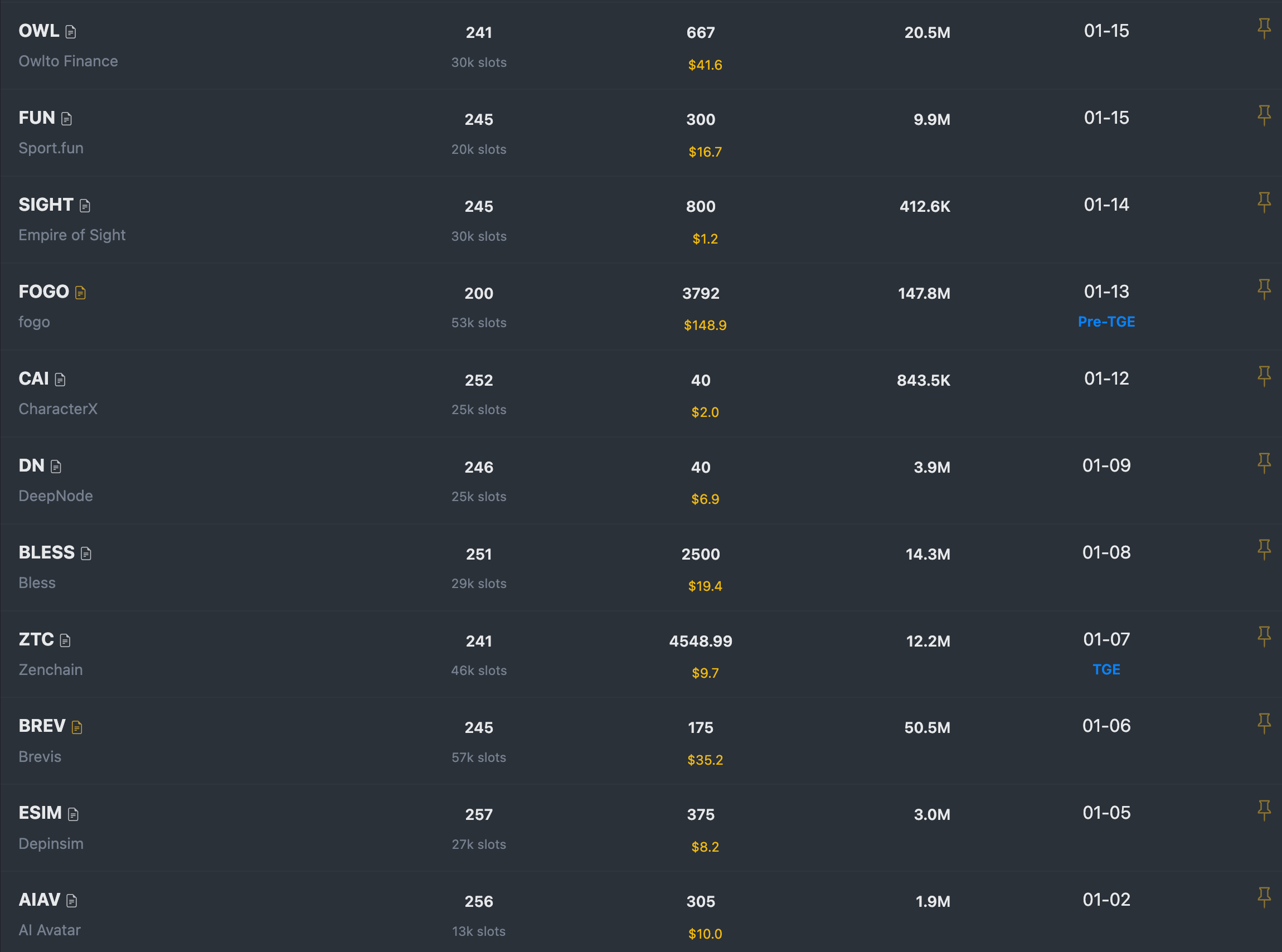The width and height of the screenshot is (1282, 952).
Task: Pin the BLESS row
Action: [1264, 549]
